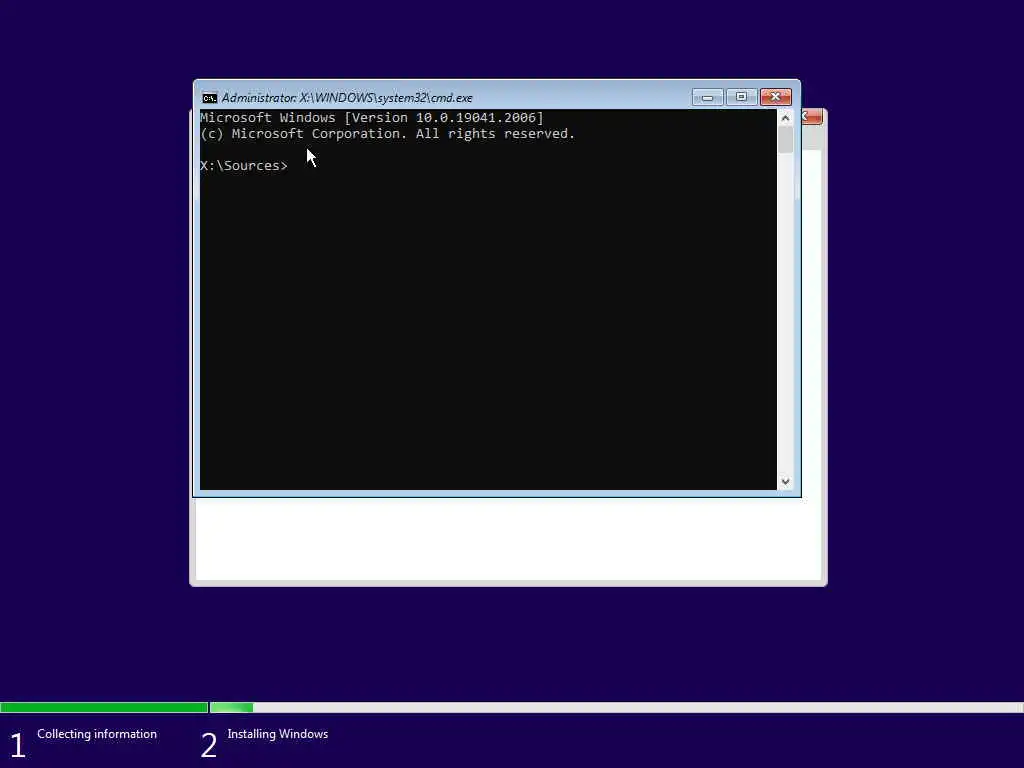Click the green Collecting information progress bar
Screen dimensions: 1024x768
pyautogui.click(x=104, y=707)
